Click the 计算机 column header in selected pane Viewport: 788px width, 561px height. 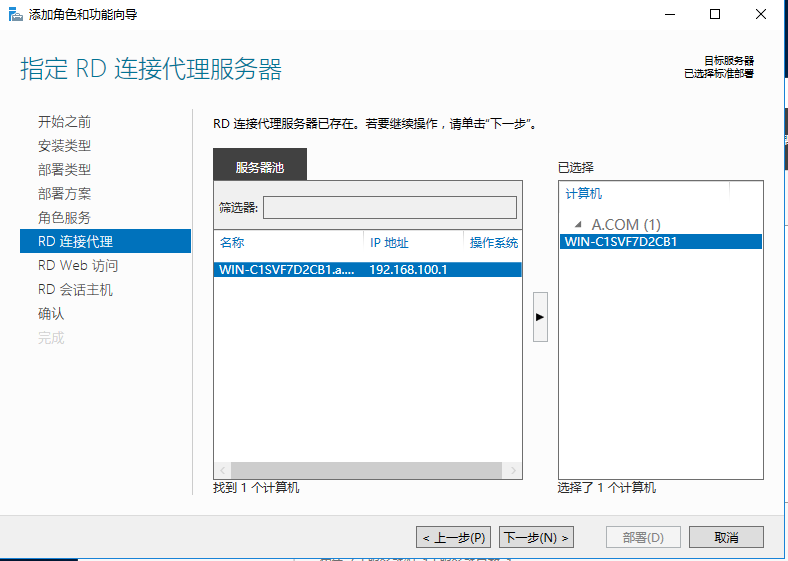tap(645, 194)
